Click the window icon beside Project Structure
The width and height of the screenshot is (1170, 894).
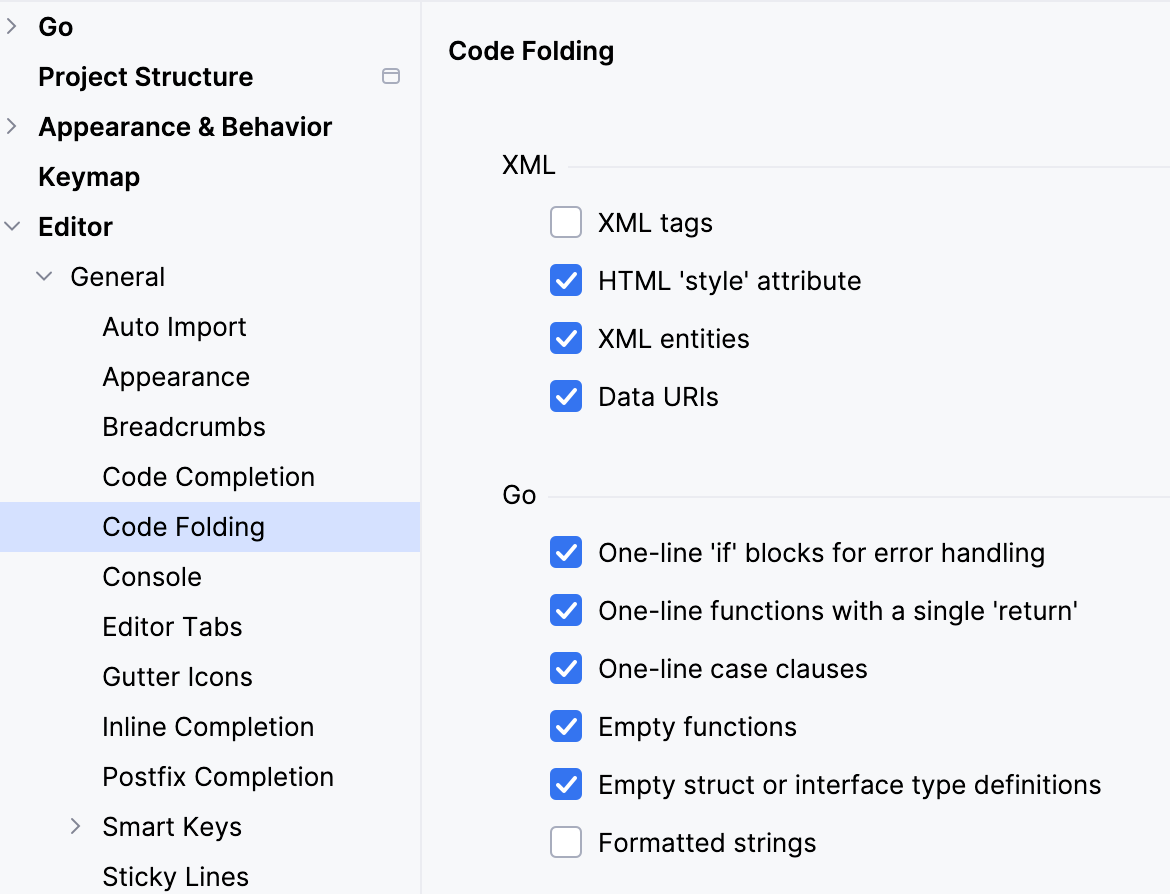click(x=391, y=76)
